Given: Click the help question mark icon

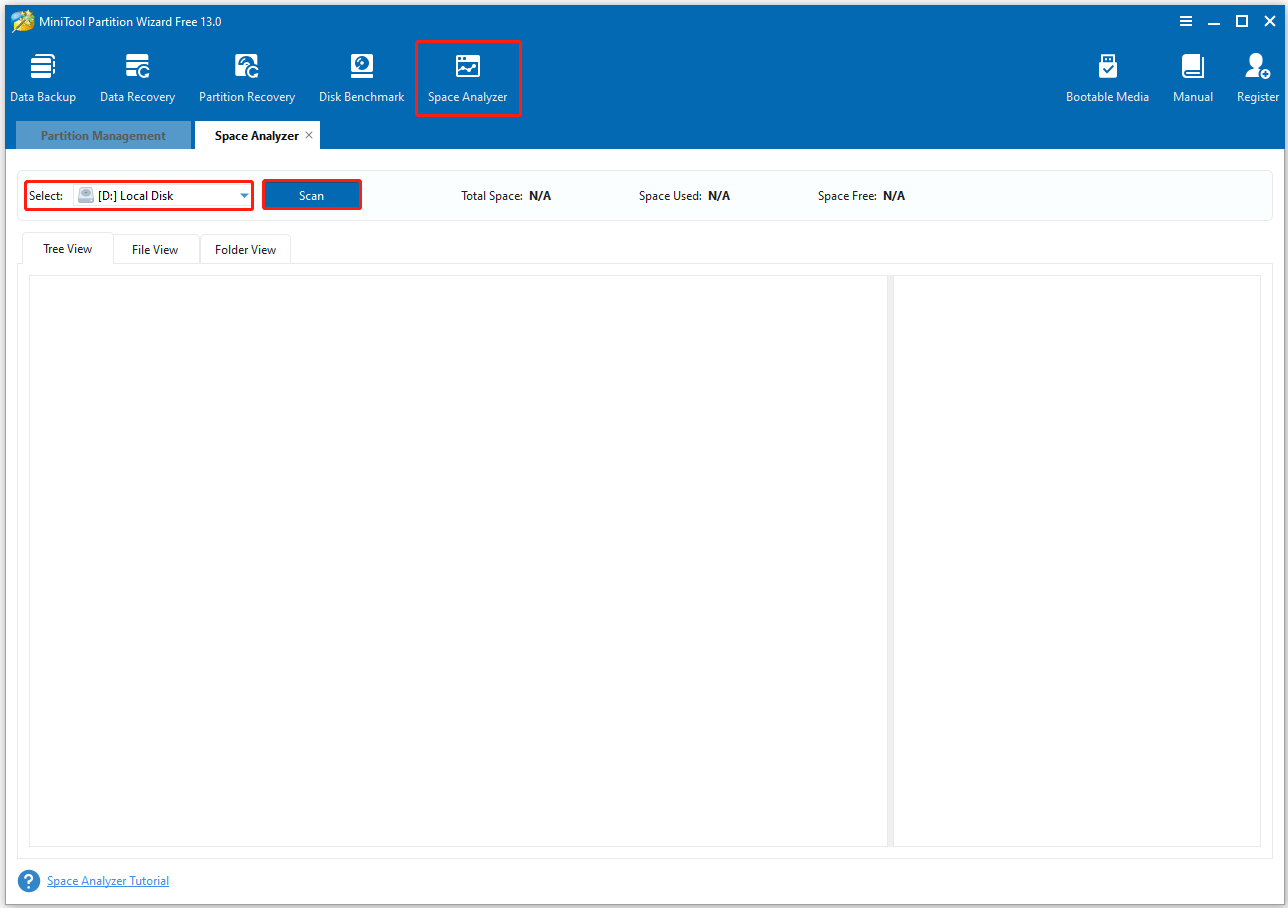Looking at the screenshot, I should (x=28, y=880).
